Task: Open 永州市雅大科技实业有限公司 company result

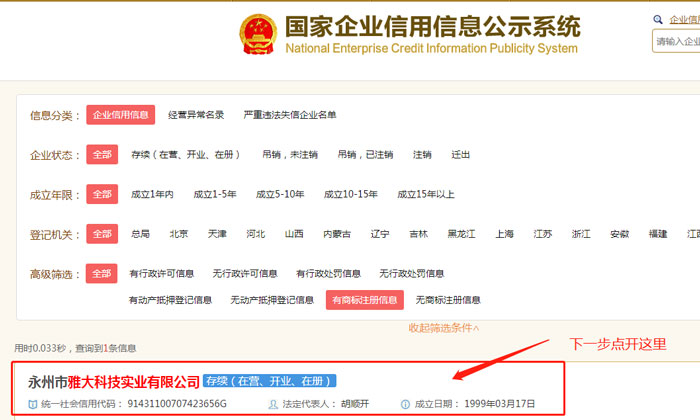Action: click(x=114, y=382)
